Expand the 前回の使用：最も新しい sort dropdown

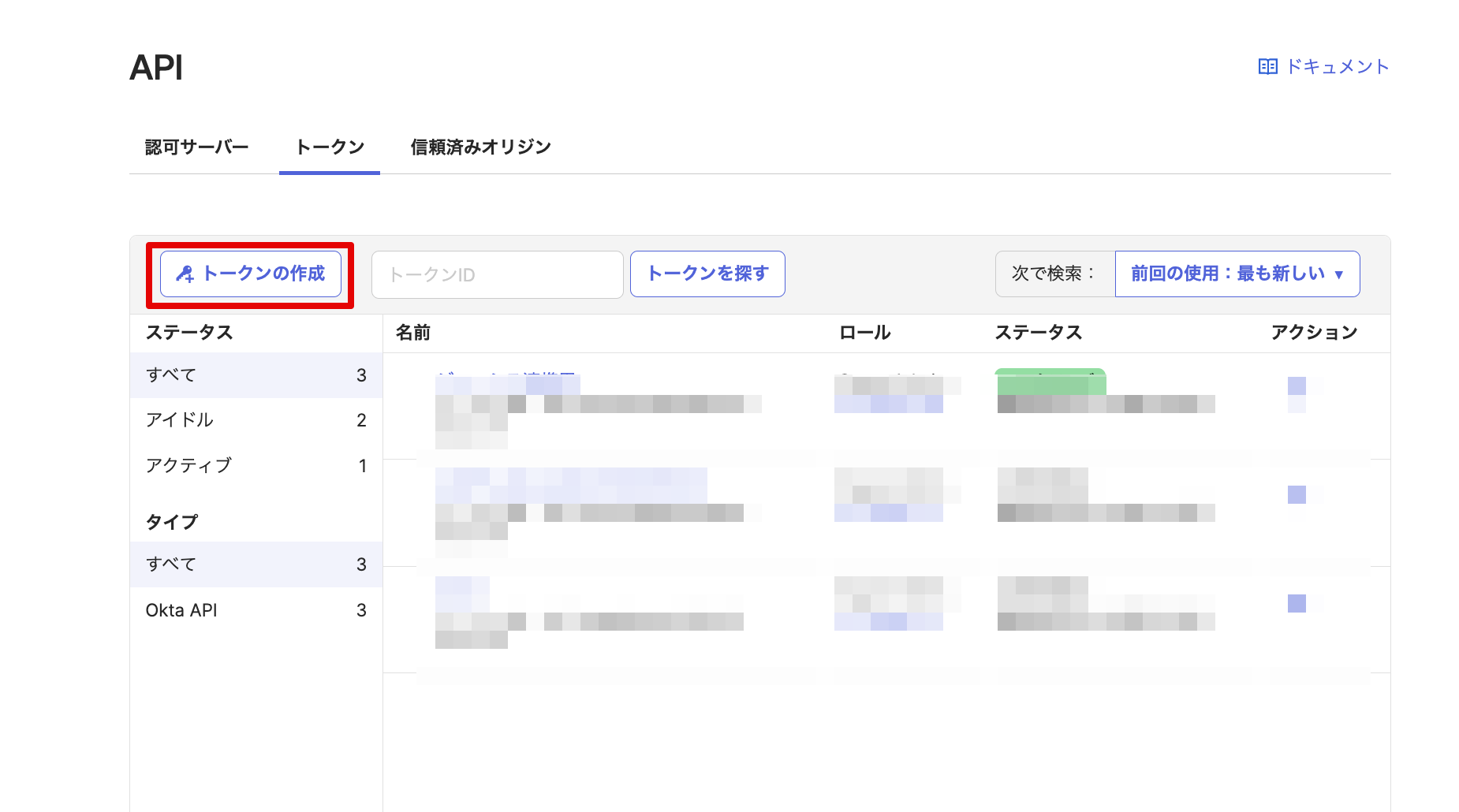point(1237,274)
